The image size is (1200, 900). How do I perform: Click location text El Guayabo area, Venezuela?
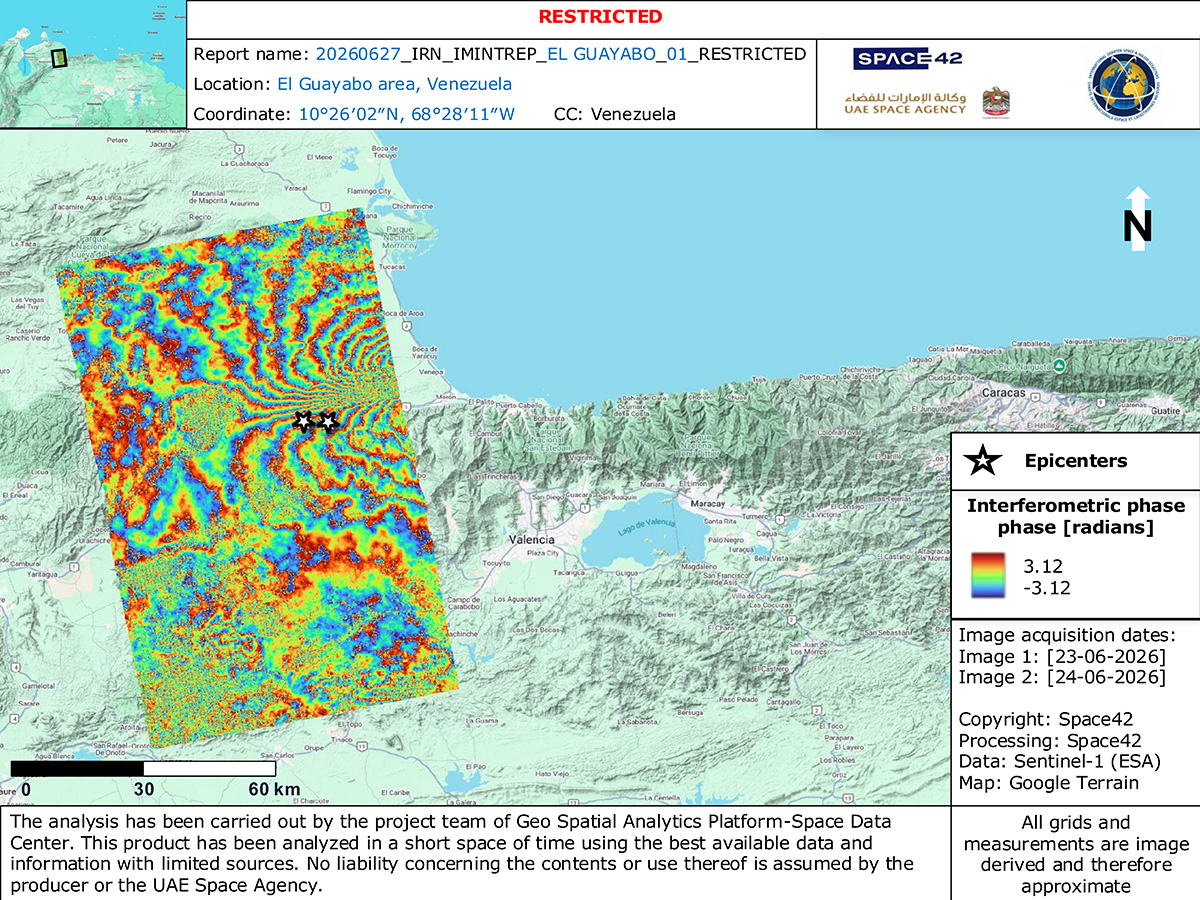395,84
